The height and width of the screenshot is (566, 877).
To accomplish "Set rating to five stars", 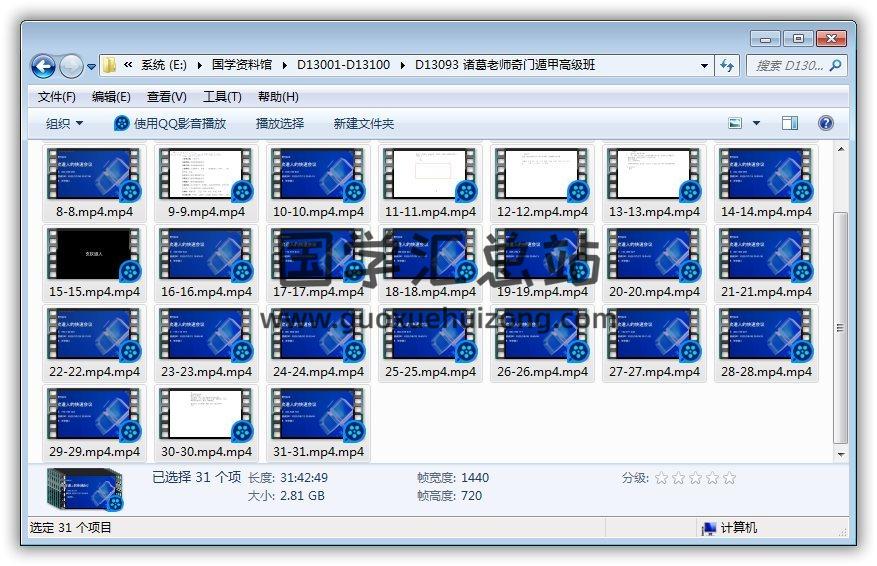I will pyautogui.click(x=729, y=478).
